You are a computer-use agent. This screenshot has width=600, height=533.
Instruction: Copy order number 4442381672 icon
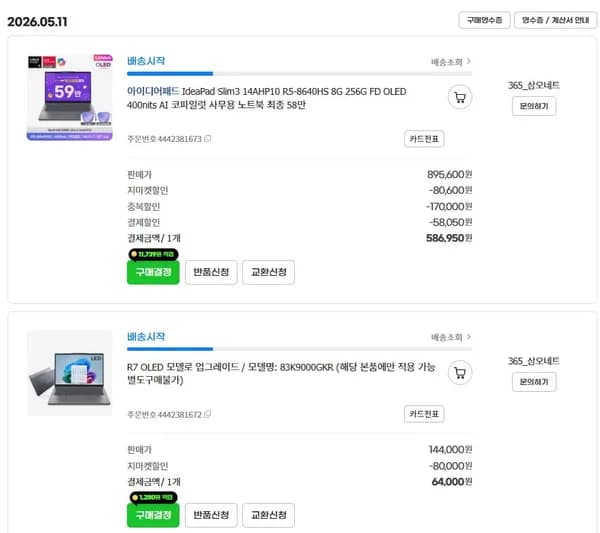(x=207, y=414)
